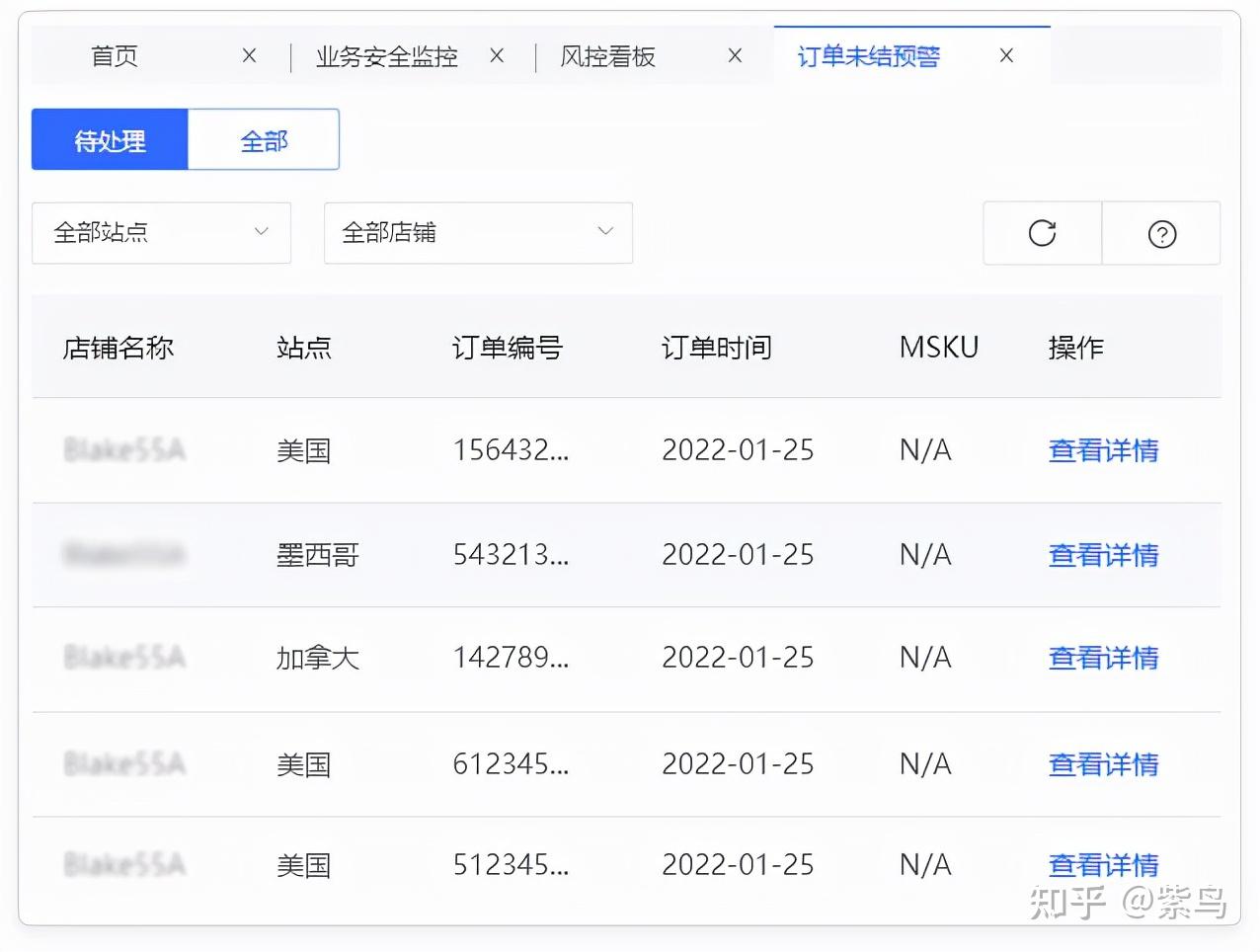Click the date in the 142789... row
1260x952 pixels.
pos(738,658)
